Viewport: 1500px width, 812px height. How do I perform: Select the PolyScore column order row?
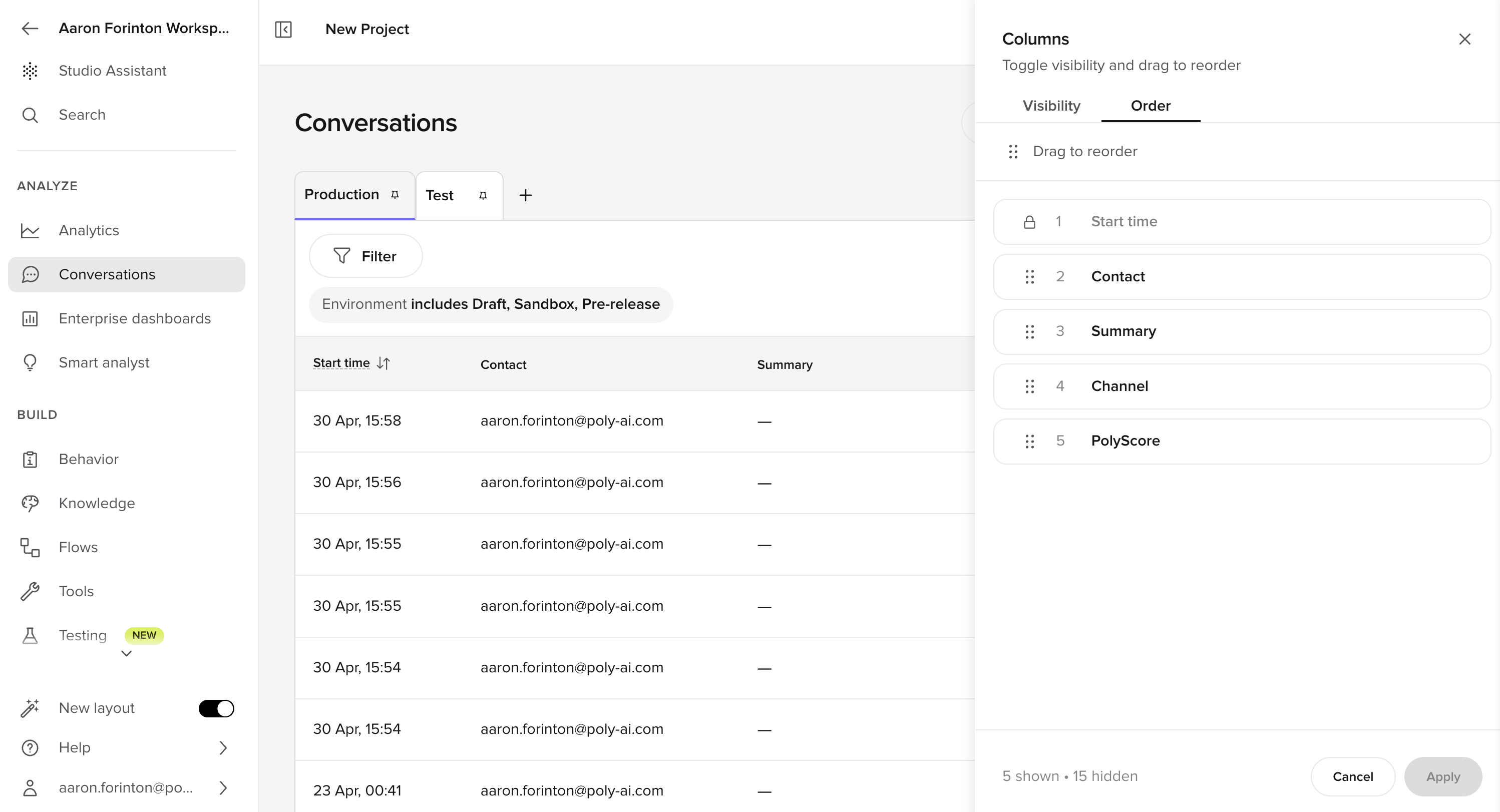(x=1242, y=442)
